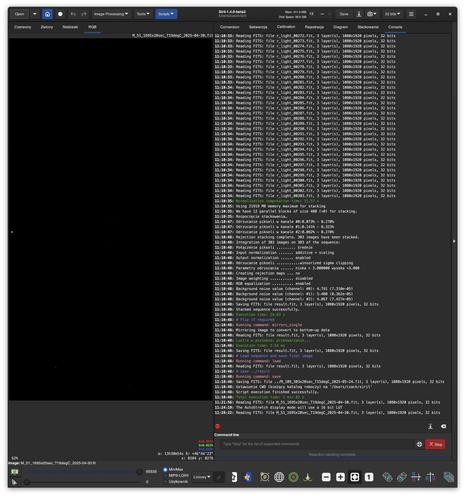The width and height of the screenshot is (465, 496).
Task: Click the export log icon below console
Action: (x=430, y=426)
